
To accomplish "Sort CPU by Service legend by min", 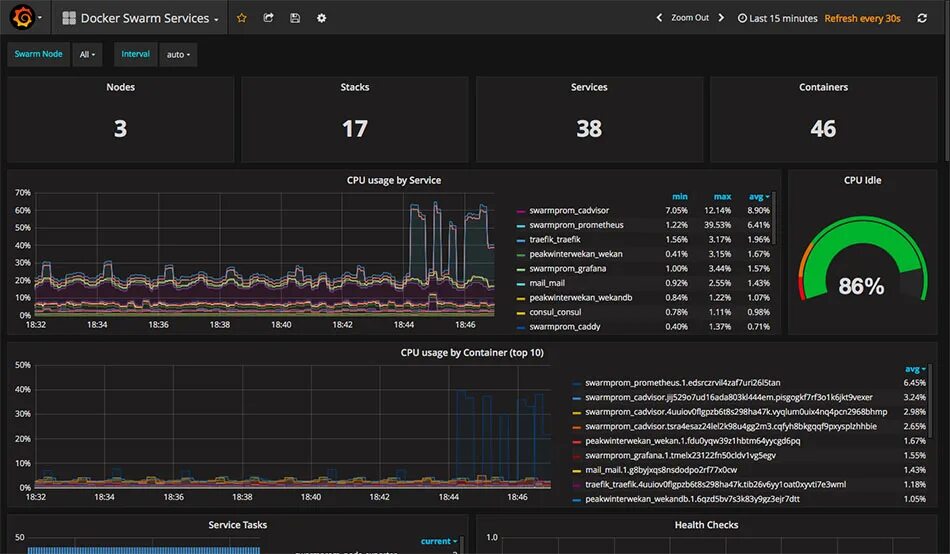I will click(680, 196).
